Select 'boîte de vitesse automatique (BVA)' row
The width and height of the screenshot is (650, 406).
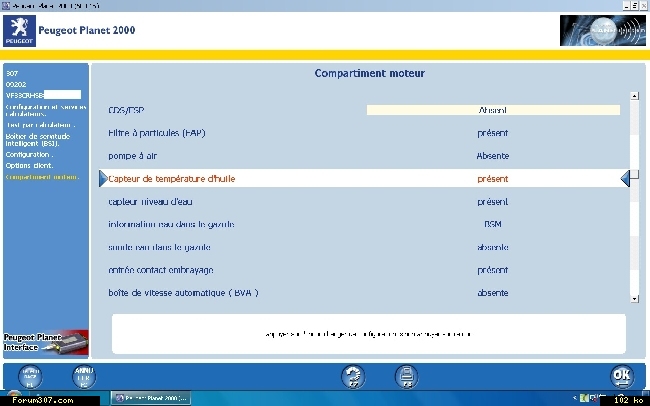(364, 293)
